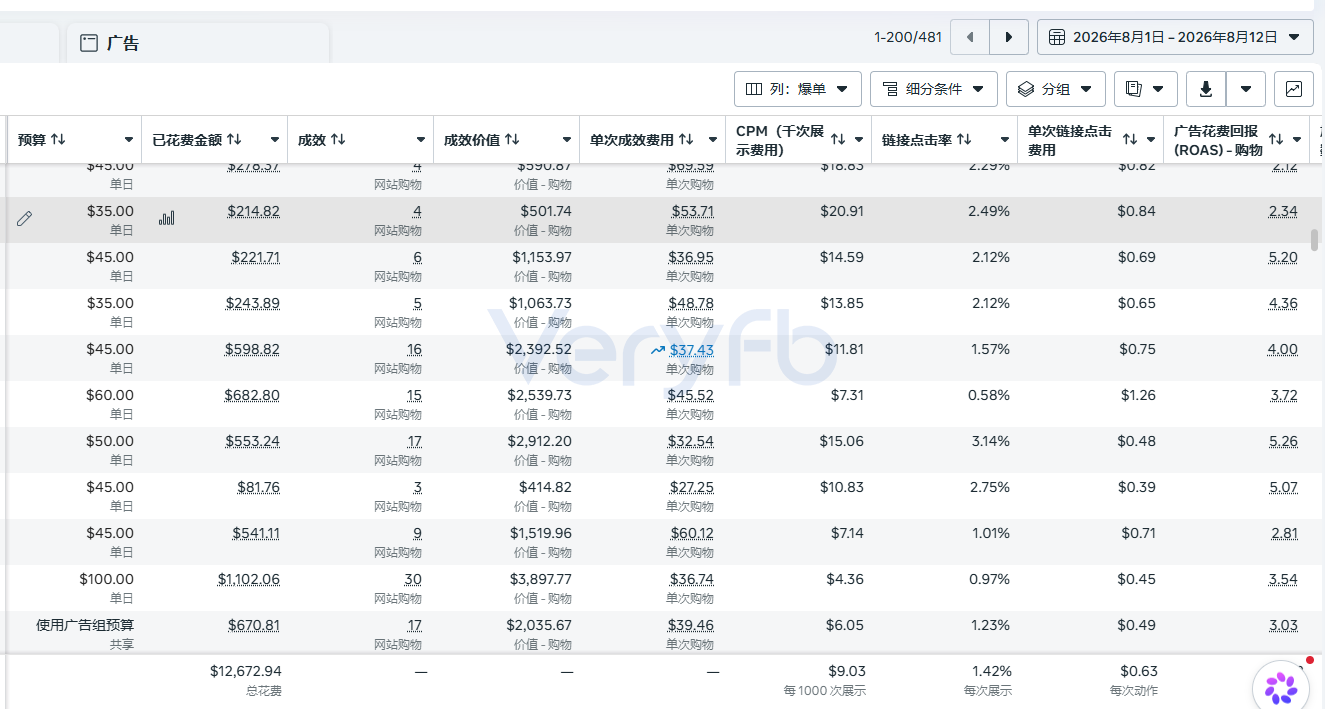This screenshot has height=709, width=1325.
Task: Sort by the 成效价值 column header
Action: [512, 139]
